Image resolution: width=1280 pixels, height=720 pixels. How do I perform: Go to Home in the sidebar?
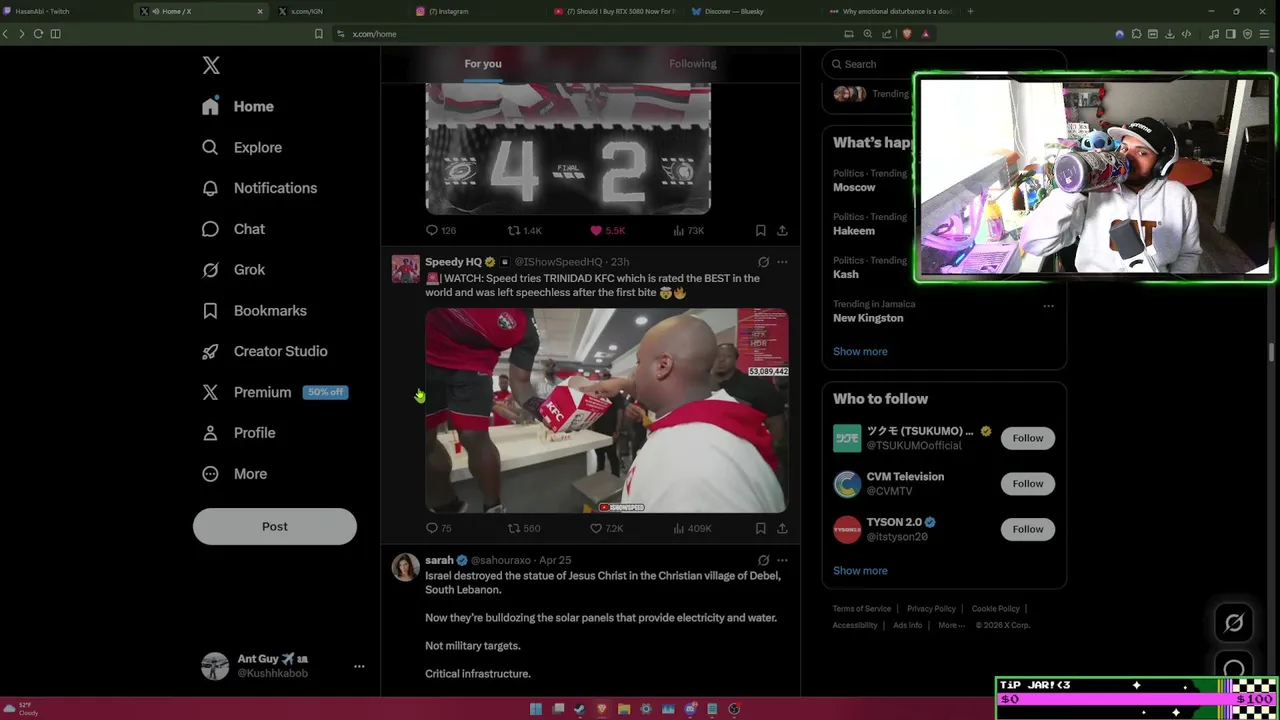[x=238, y=106]
